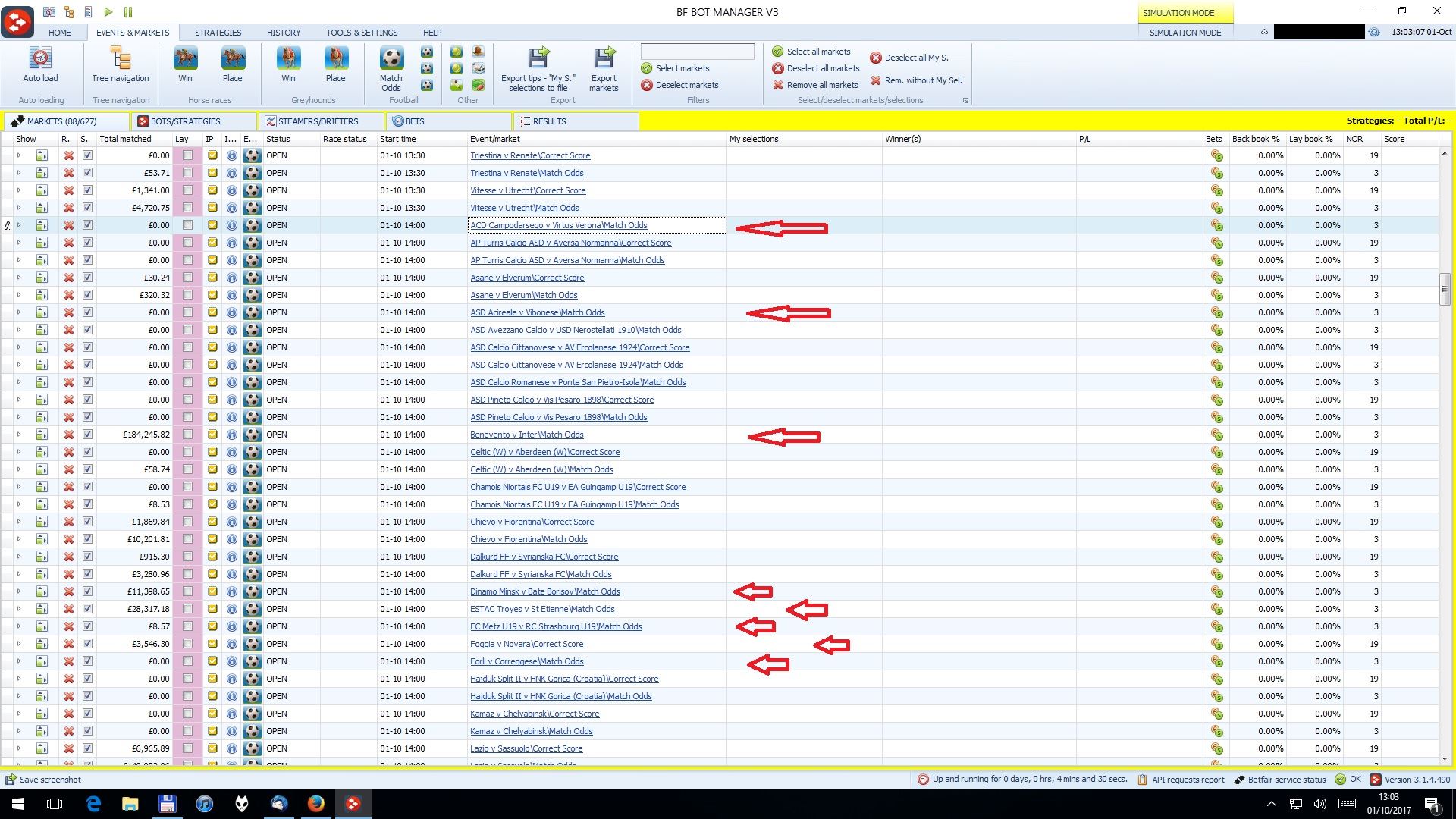
Task: Open the STRATEGIES ribbon tab
Action: (x=218, y=33)
